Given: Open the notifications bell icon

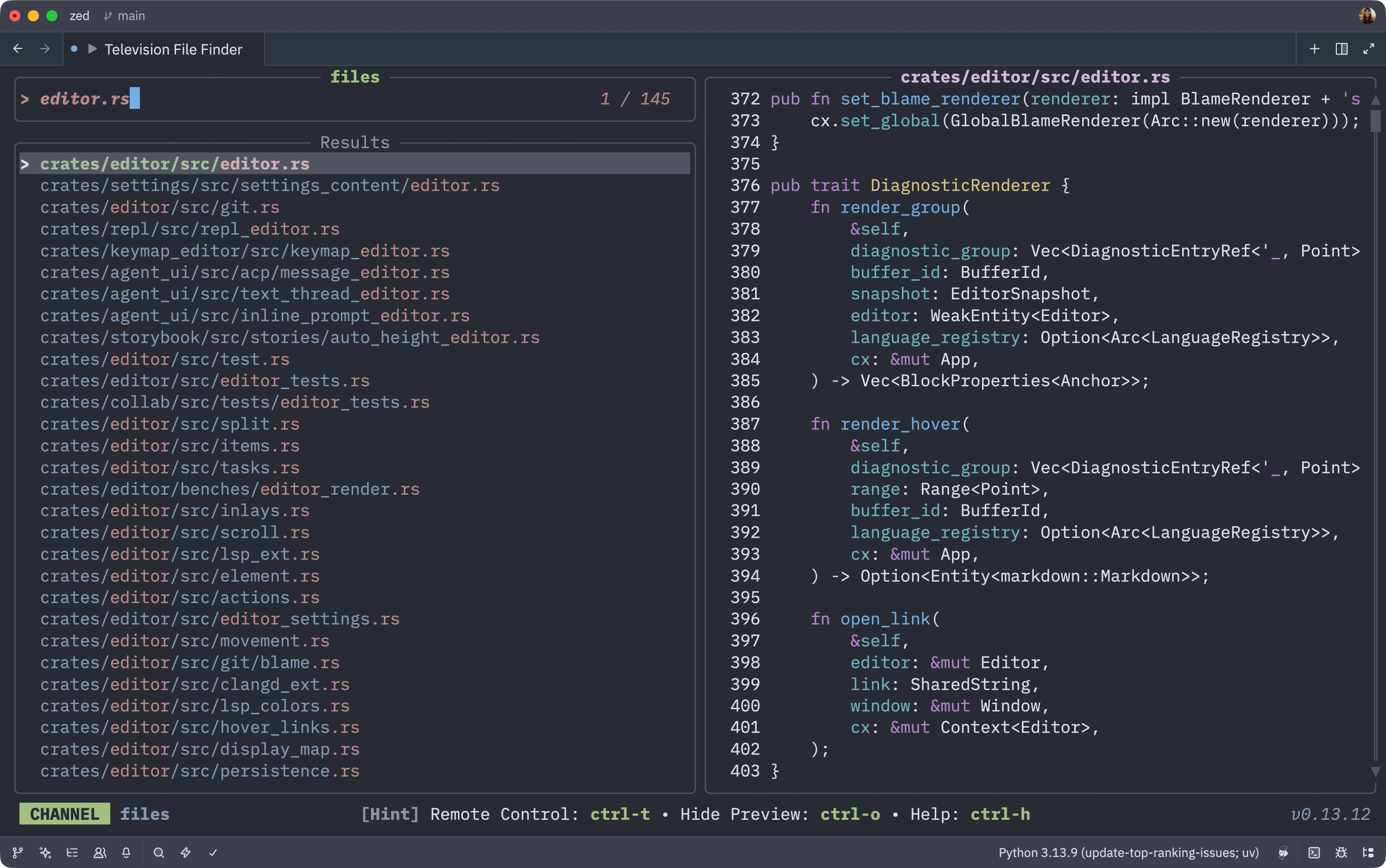Looking at the screenshot, I should point(126,853).
